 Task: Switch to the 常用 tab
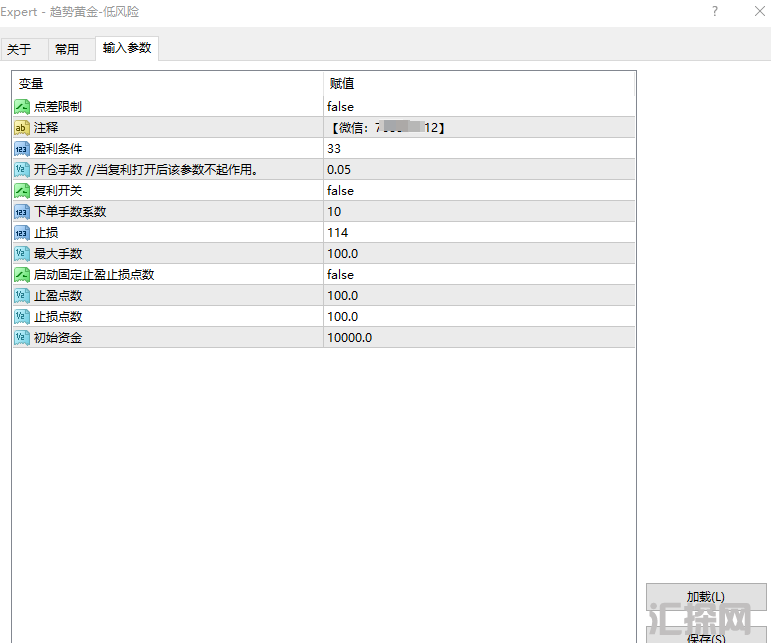(x=67, y=49)
